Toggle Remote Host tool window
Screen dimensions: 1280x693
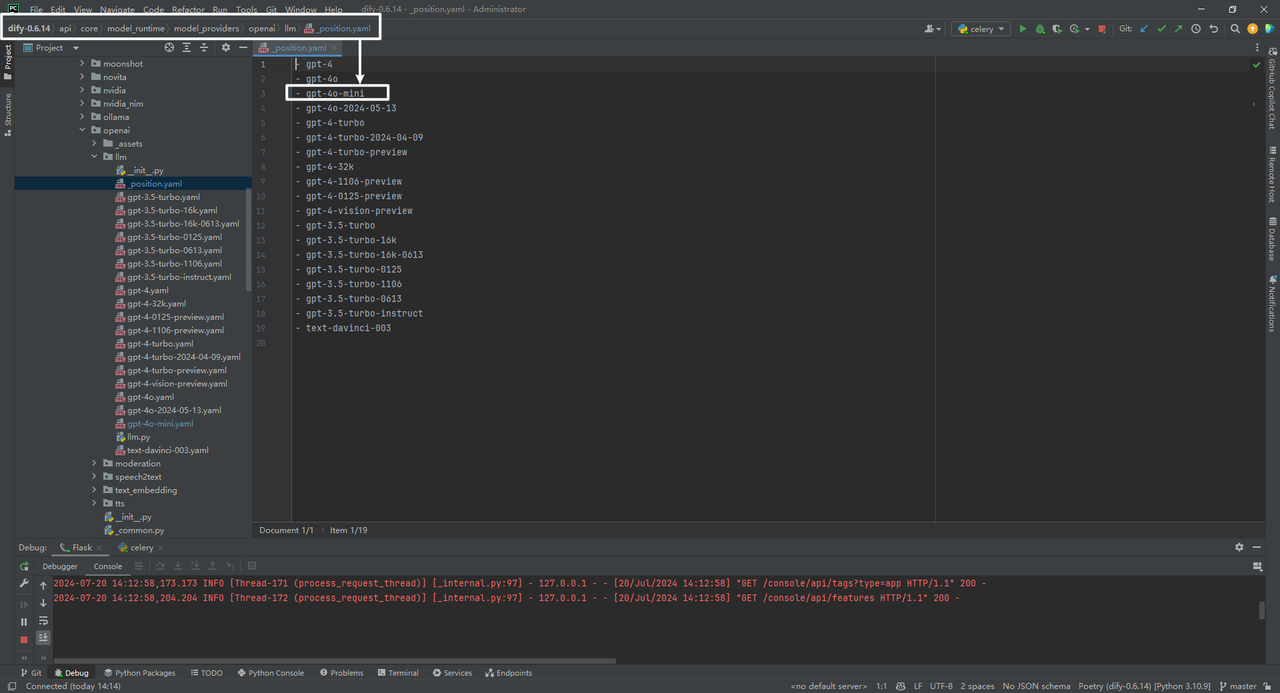(1272, 175)
